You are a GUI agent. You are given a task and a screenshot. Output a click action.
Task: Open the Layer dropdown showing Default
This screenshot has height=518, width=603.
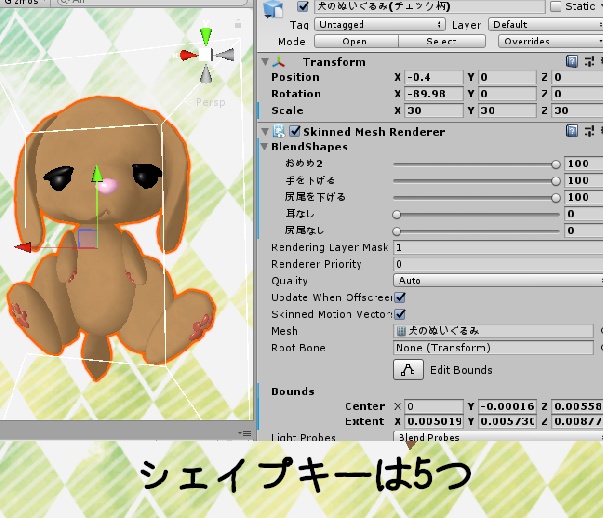(x=545, y=25)
